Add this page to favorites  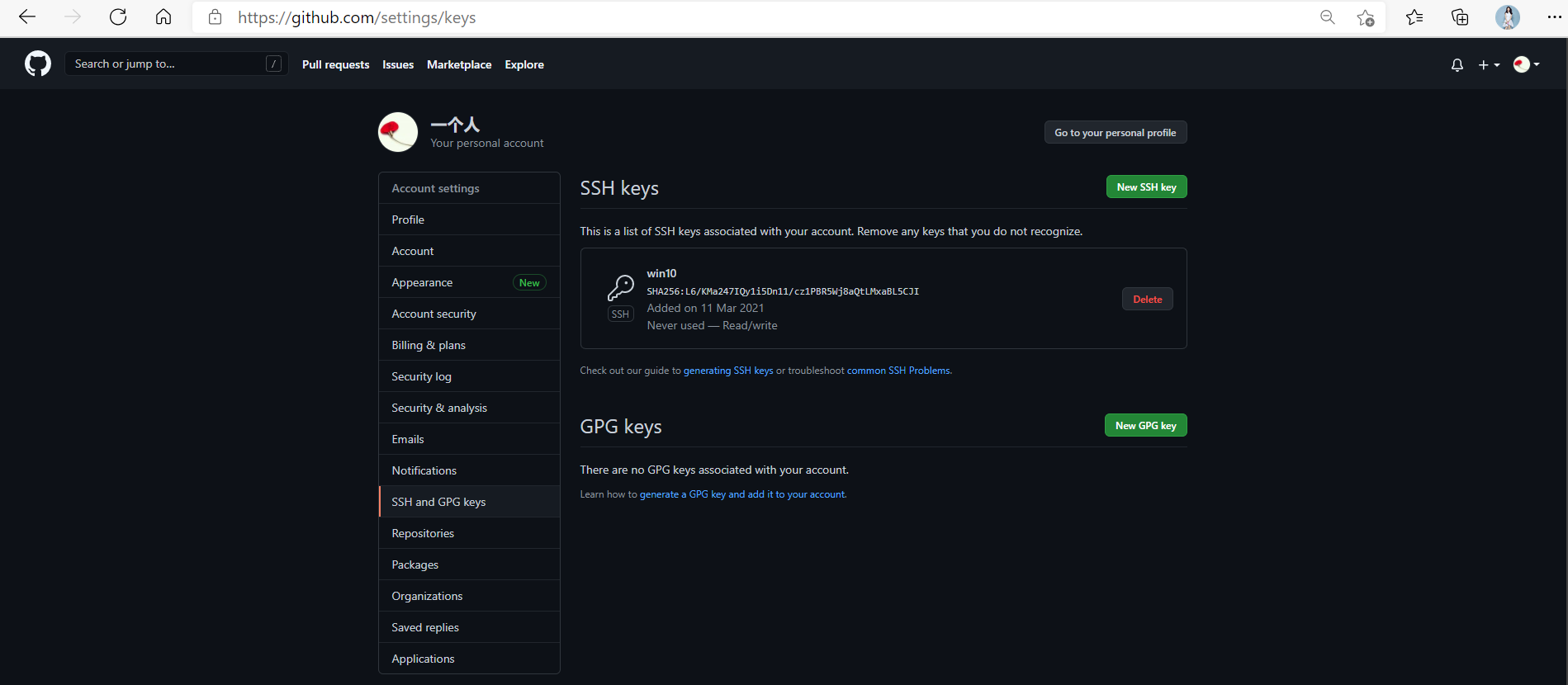[1365, 17]
